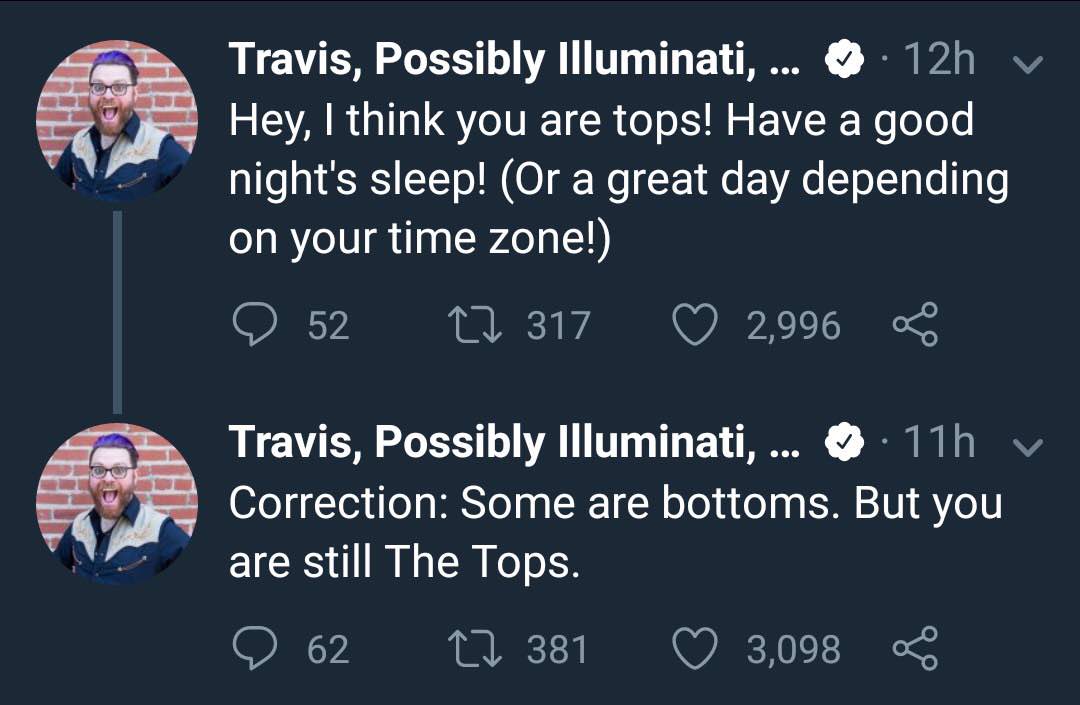The image size is (1080, 705).
Task: Share the Correction tweet using share icon
Action: [x=915, y=648]
